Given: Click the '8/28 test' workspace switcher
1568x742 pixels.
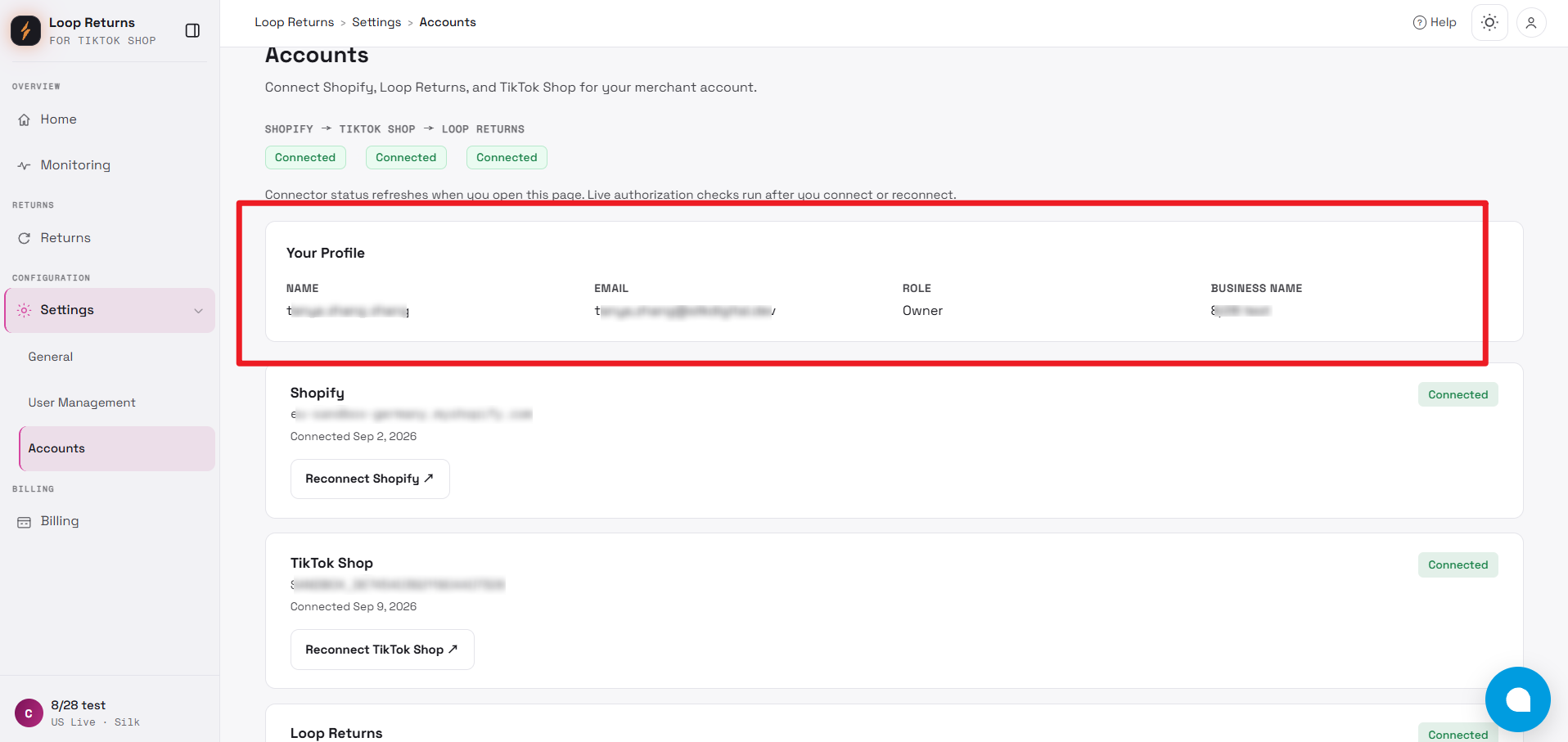Looking at the screenshot, I should [x=110, y=713].
